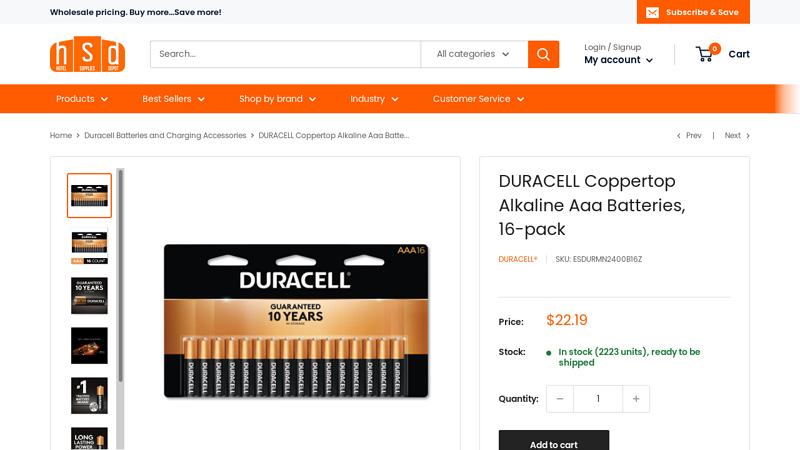Screen dimensions: 800x450
Task: Click the main Duracell product image
Action: click(x=296, y=321)
